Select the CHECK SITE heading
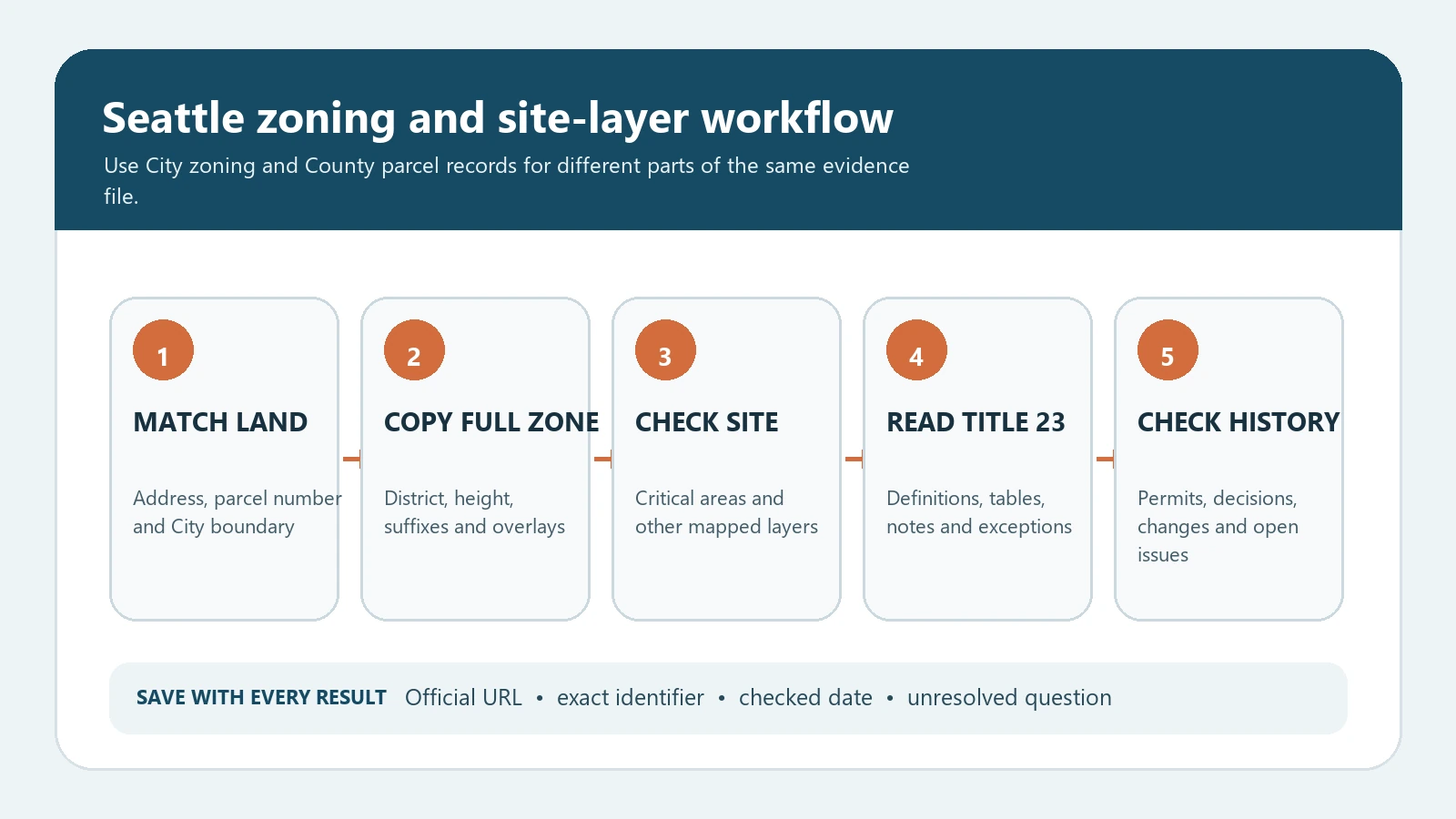This screenshot has width=1456, height=819. tap(706, 422)
